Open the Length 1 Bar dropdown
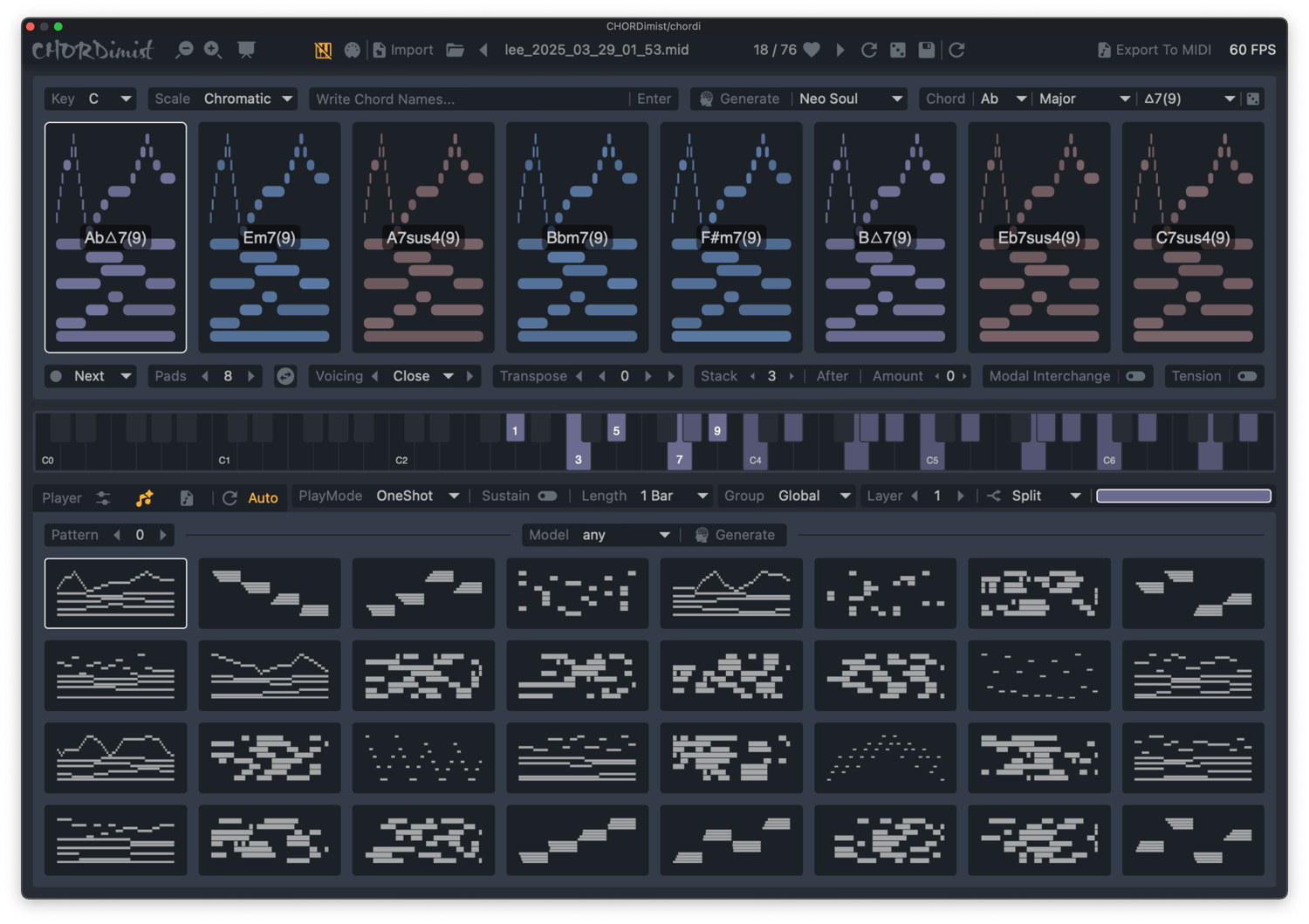Viewport: 1309px width, 924px height. [x=673, y=496]
